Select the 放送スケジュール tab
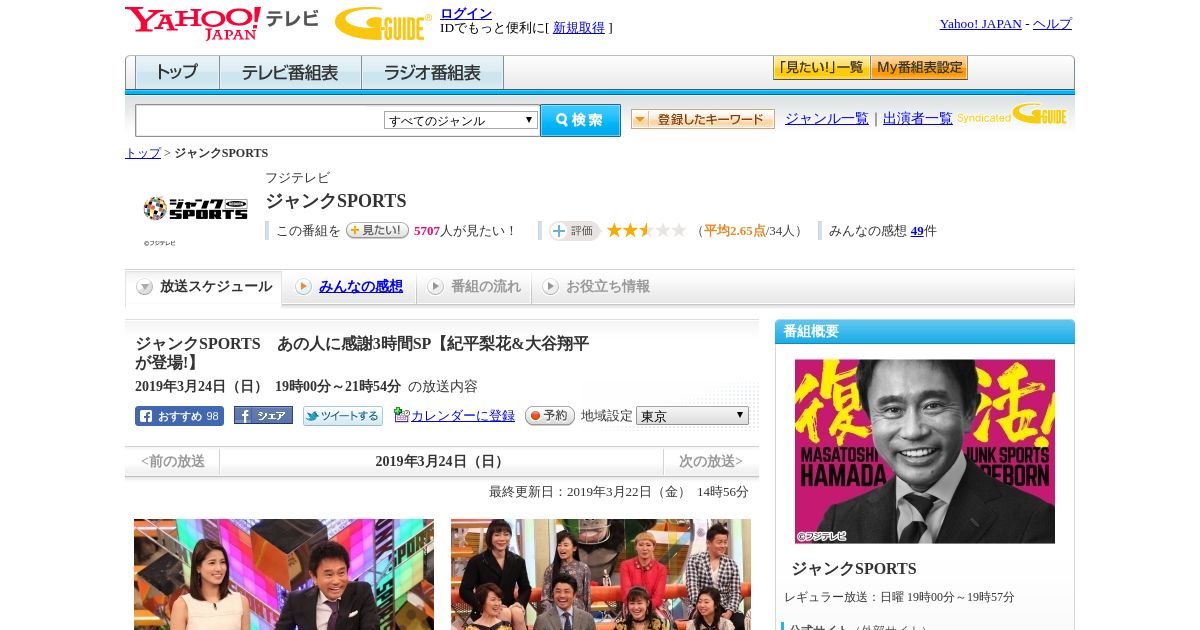Image resolution: width=1200 pixels, height=630 pixels. tap(204, 287)
